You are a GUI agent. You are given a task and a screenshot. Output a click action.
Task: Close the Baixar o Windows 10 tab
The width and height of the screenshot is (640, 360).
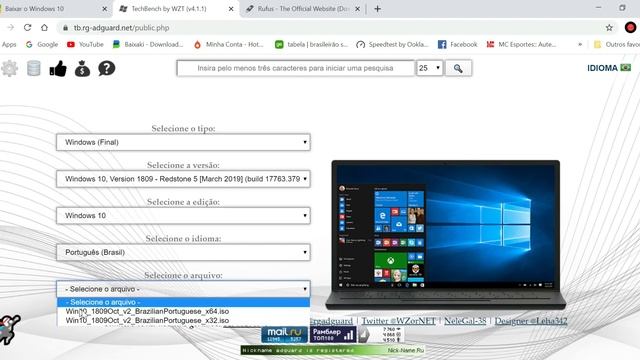104,9
